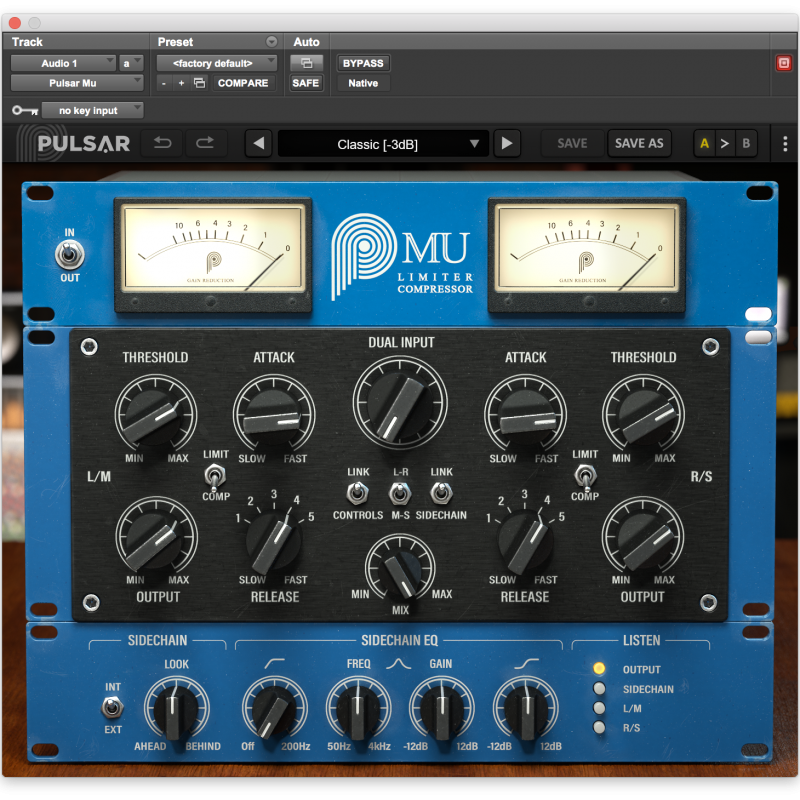The height and width of the screenshot is (800, 800).
Task: Click the R/S THRESHOLD knob
Action: 643,415
